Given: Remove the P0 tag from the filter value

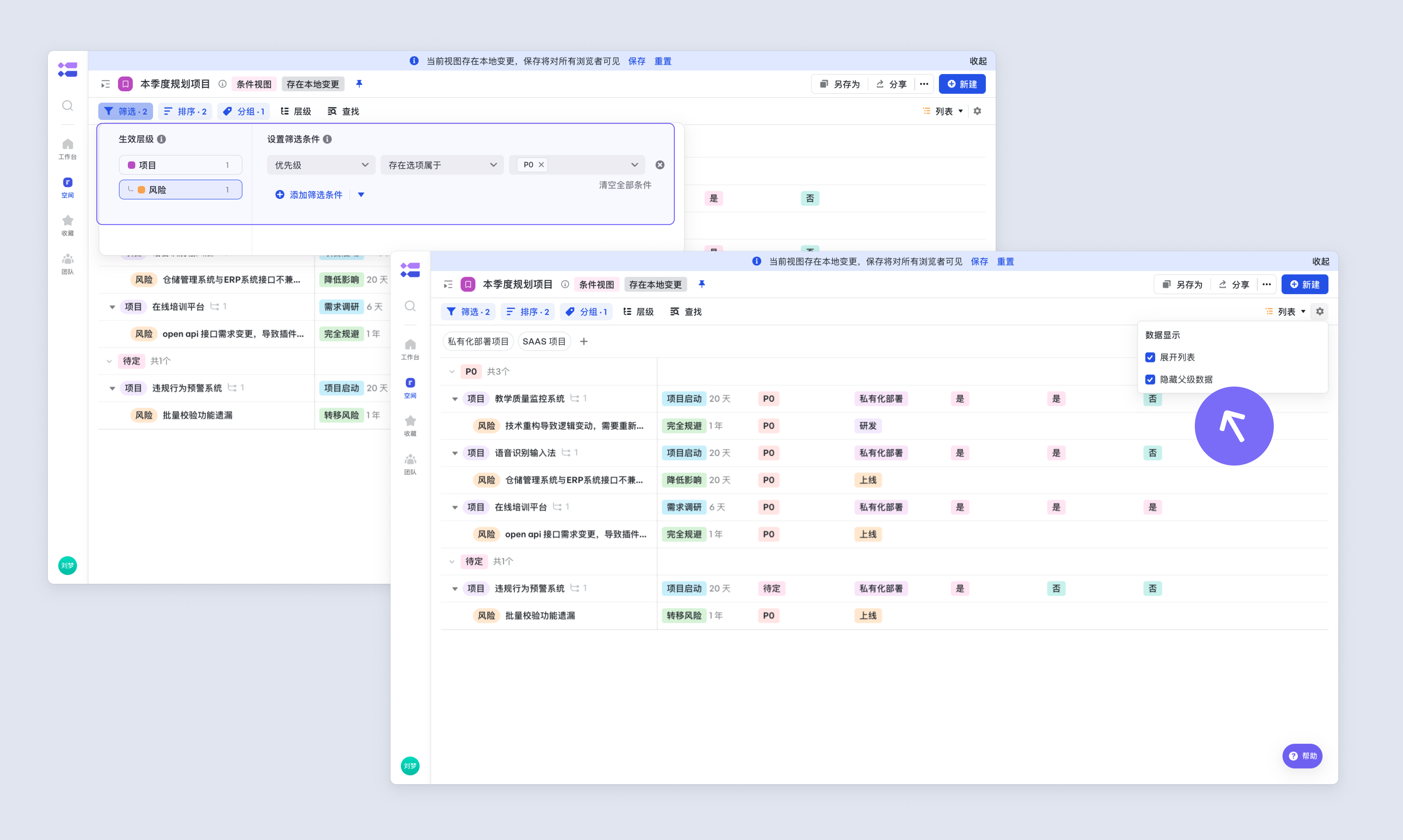Looking at the screenshot, I should tap(541, 165).
